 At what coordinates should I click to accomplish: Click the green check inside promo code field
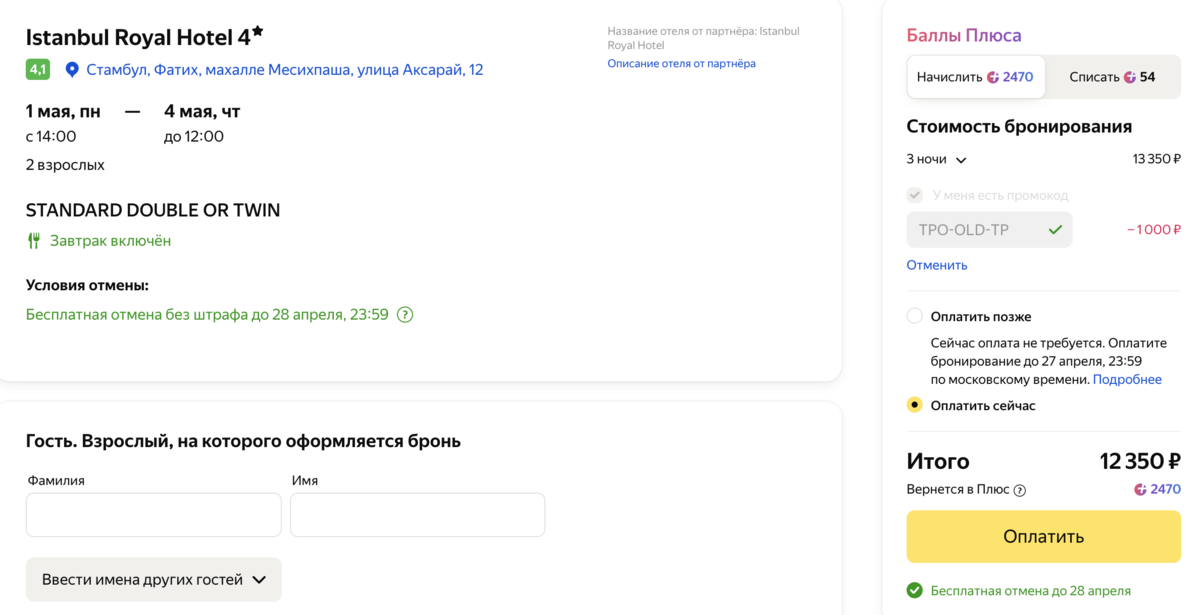coord(1055,230)
